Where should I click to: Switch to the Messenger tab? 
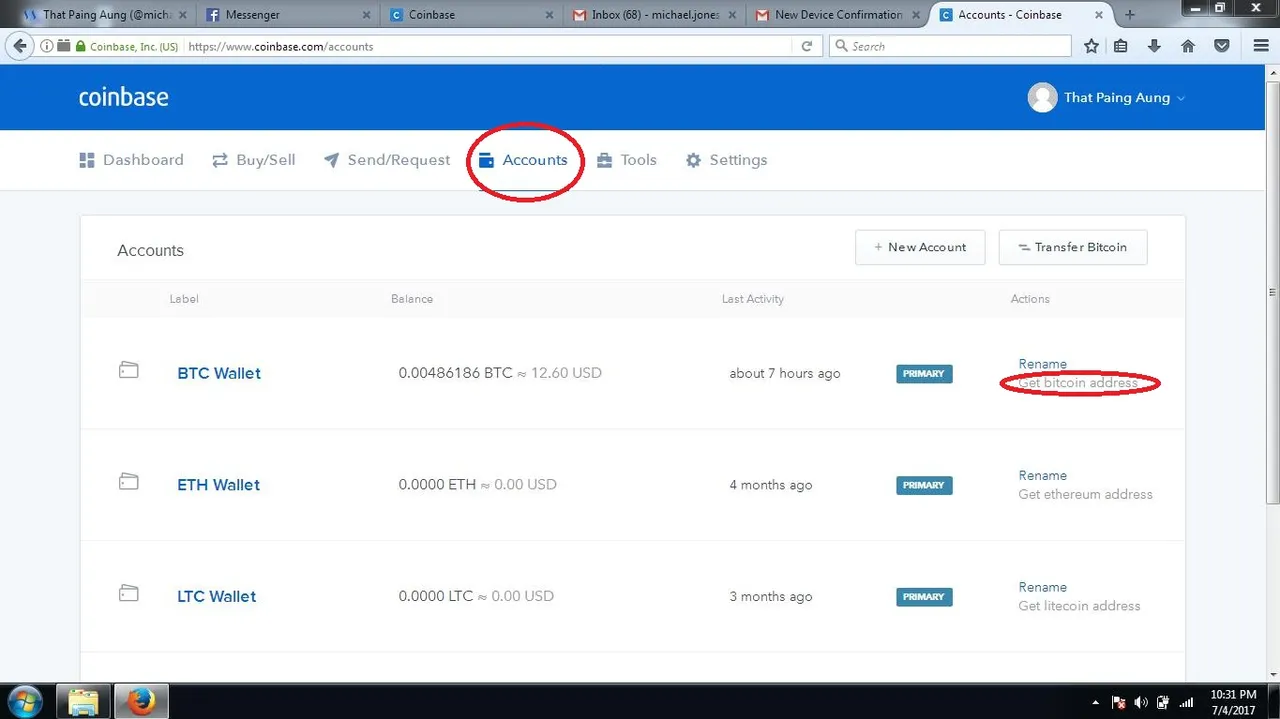point(287,15)
